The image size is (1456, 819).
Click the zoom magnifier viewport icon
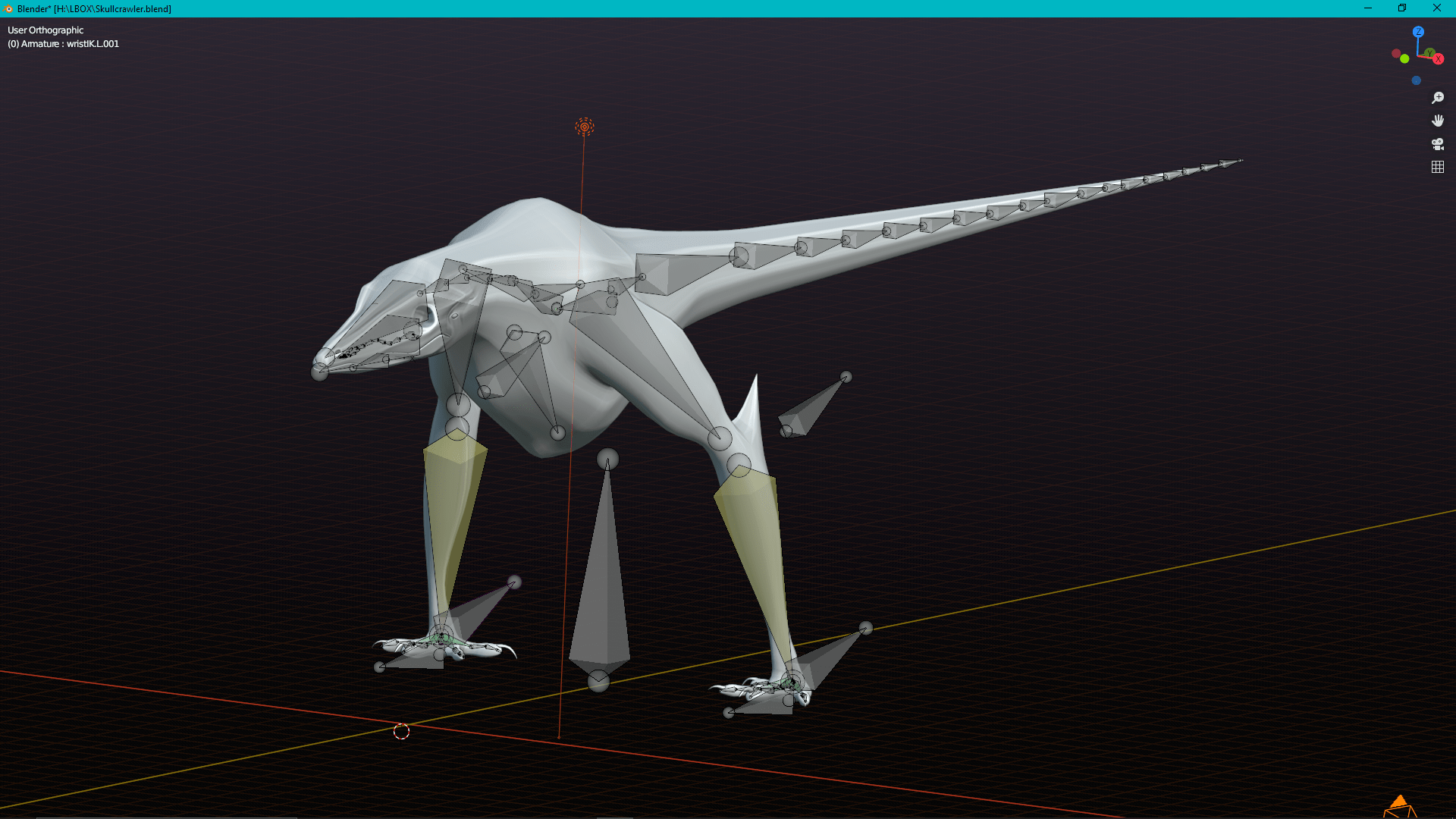(1437, 98)
